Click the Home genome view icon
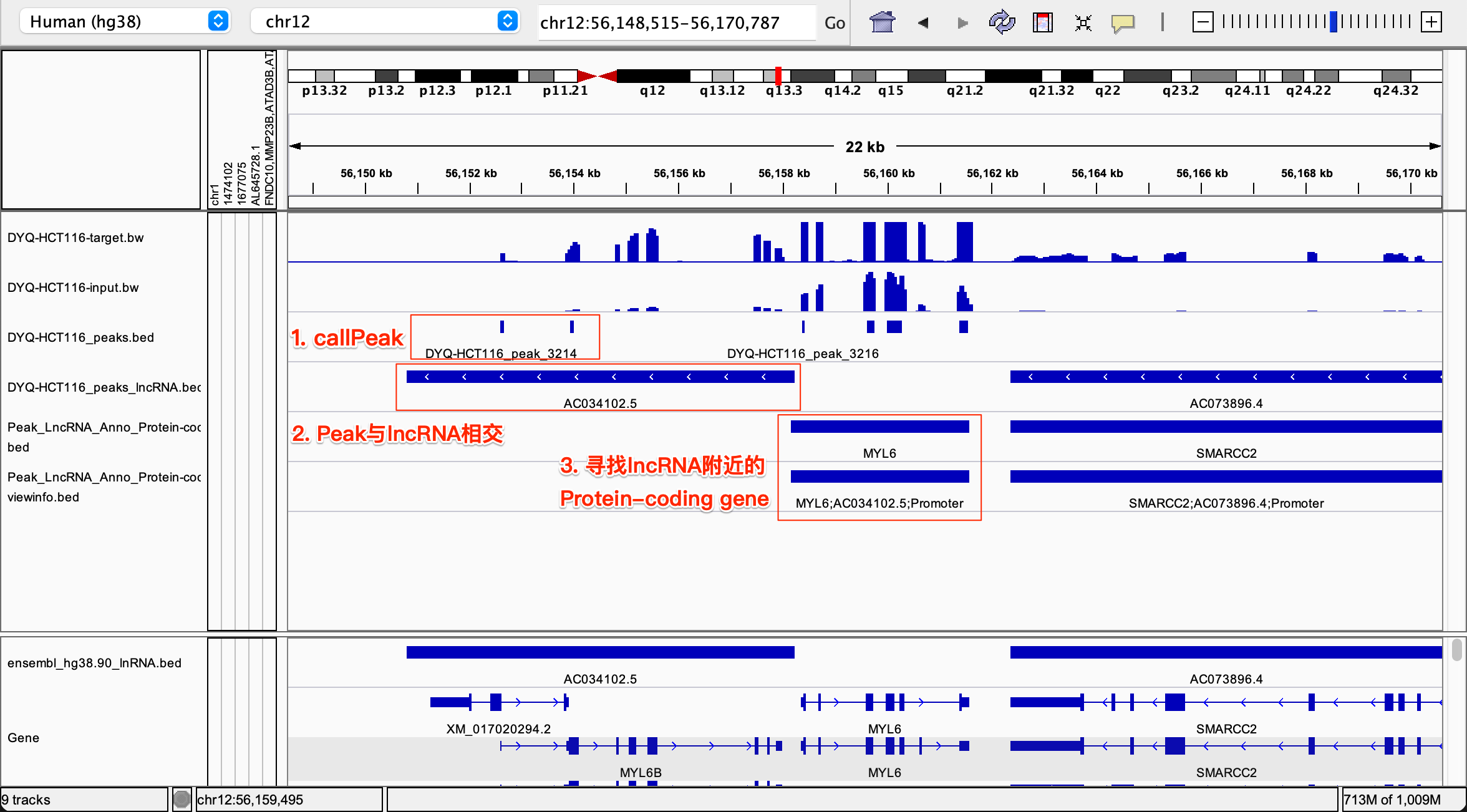The image size is (1467, 812). (x=882, y=22)
